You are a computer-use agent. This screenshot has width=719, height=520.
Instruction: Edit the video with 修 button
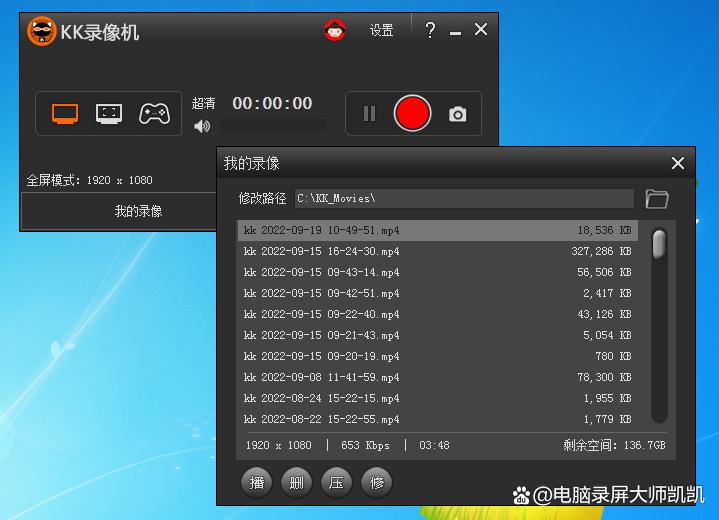click(376, 482)
